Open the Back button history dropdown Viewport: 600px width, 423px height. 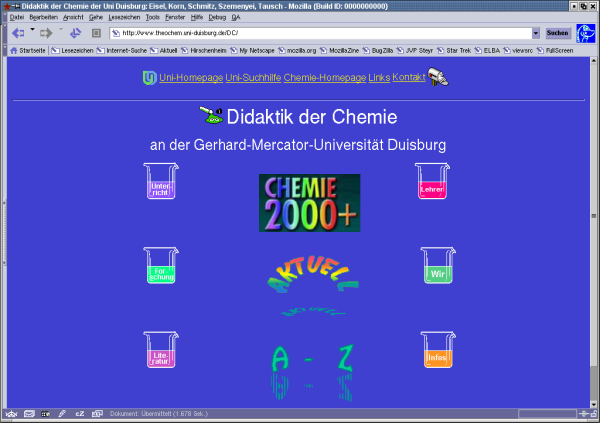click(x=32, y=29)
